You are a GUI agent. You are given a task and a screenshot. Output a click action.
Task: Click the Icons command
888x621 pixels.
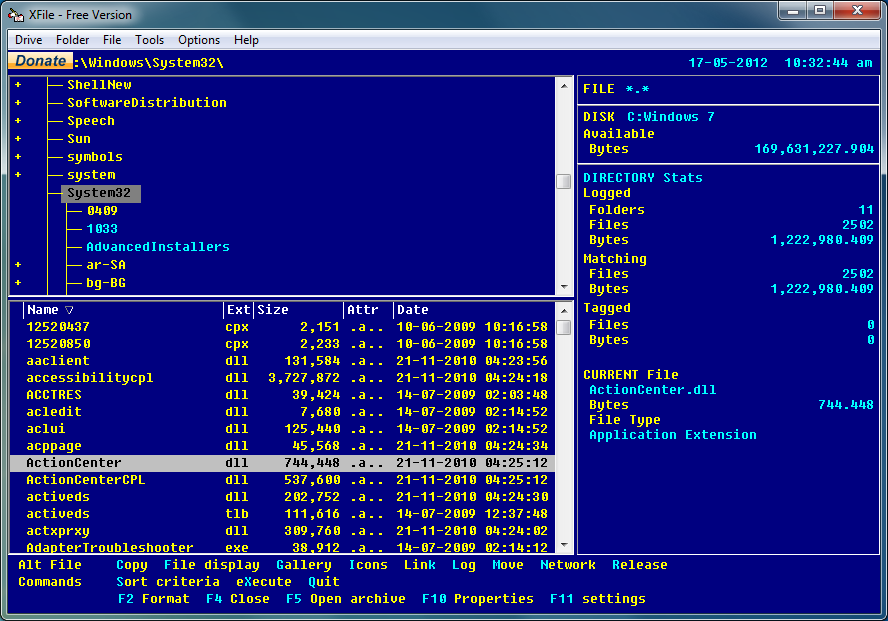click(368, 565)
